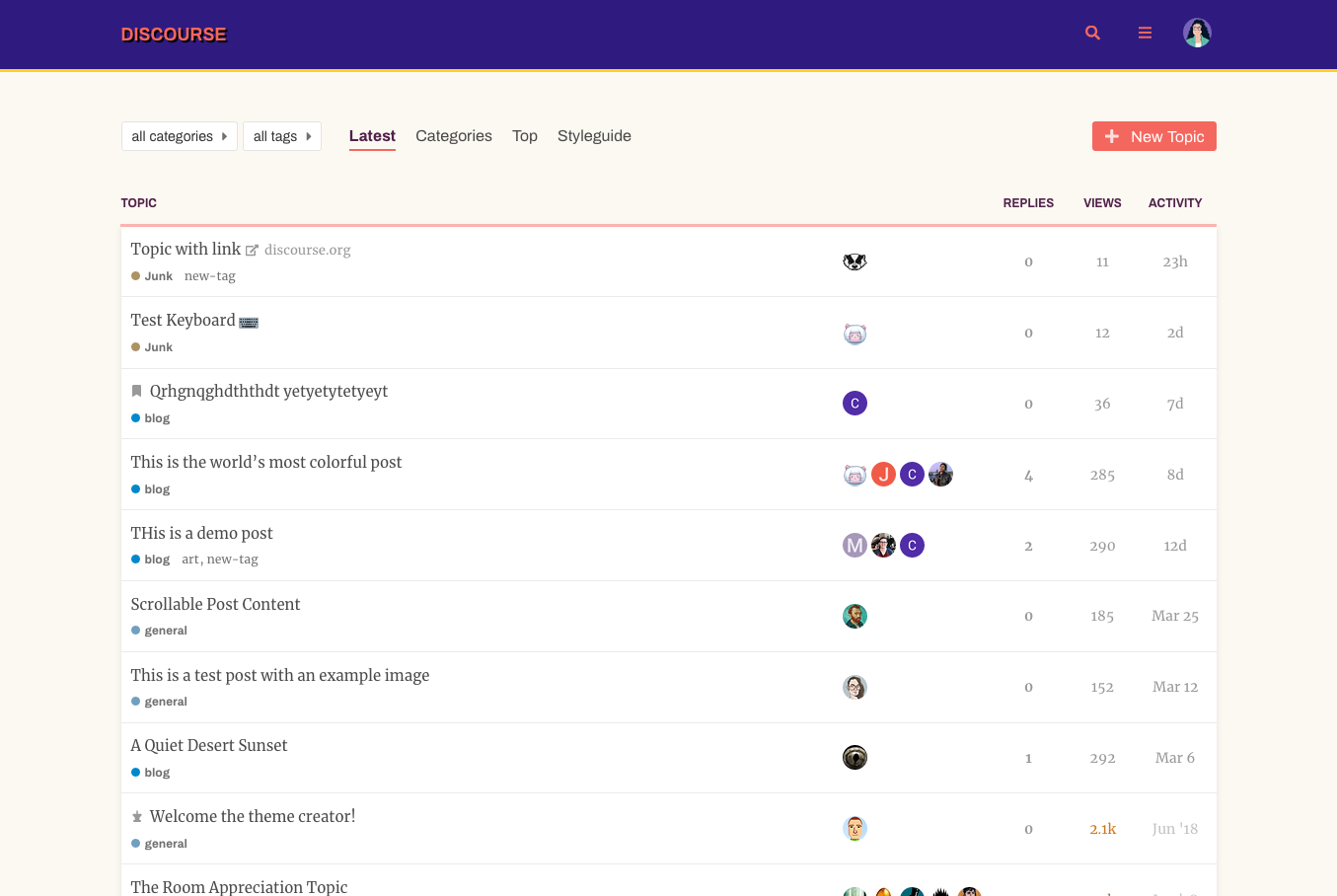Click the blue category dot next to "blog"
This screenshot has width=1337, height=896.
pyautogui.click(x=135, y=417)
